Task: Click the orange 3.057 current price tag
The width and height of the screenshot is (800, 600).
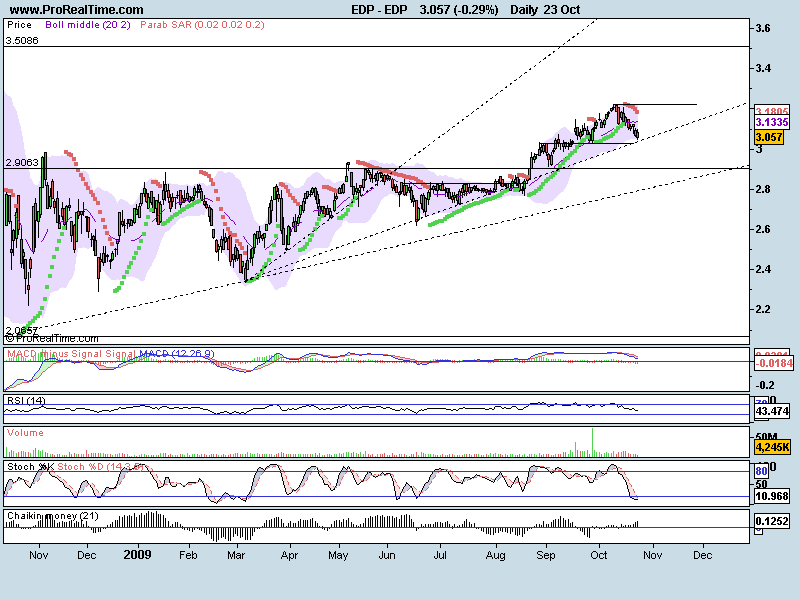Action: point(767,136)
